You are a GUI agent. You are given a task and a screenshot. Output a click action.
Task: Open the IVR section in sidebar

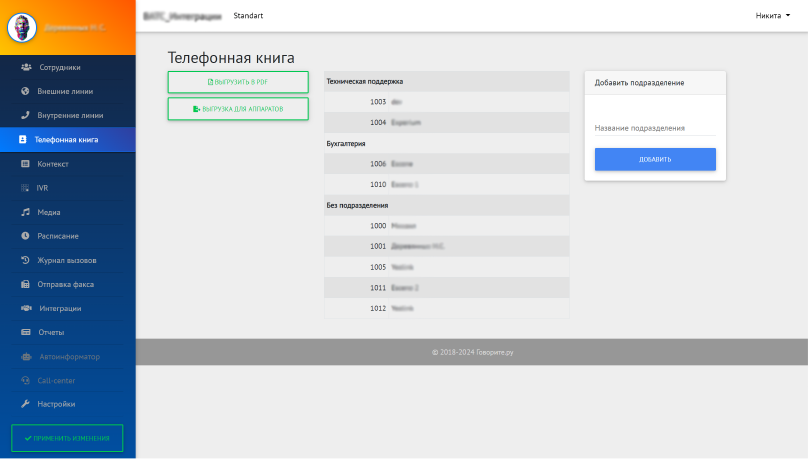[x=42, y=188]
